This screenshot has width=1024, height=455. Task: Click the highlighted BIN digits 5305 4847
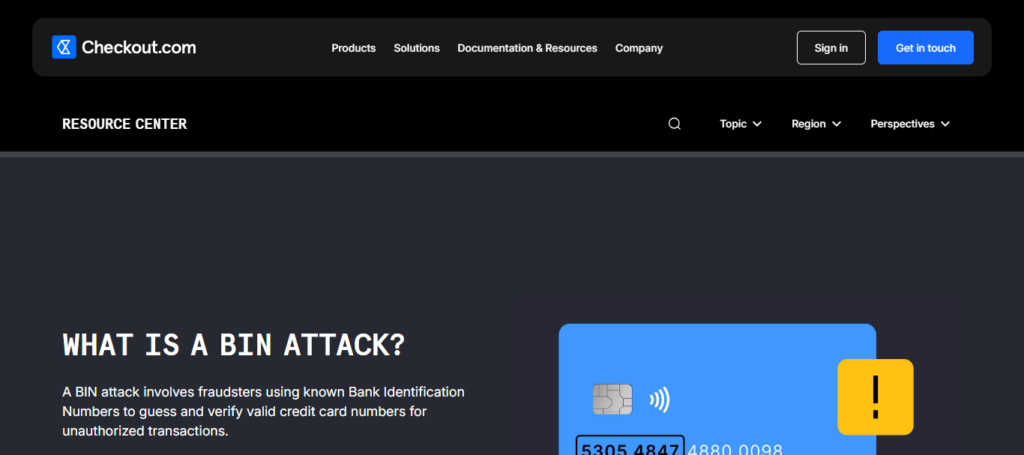pos(630,447)
